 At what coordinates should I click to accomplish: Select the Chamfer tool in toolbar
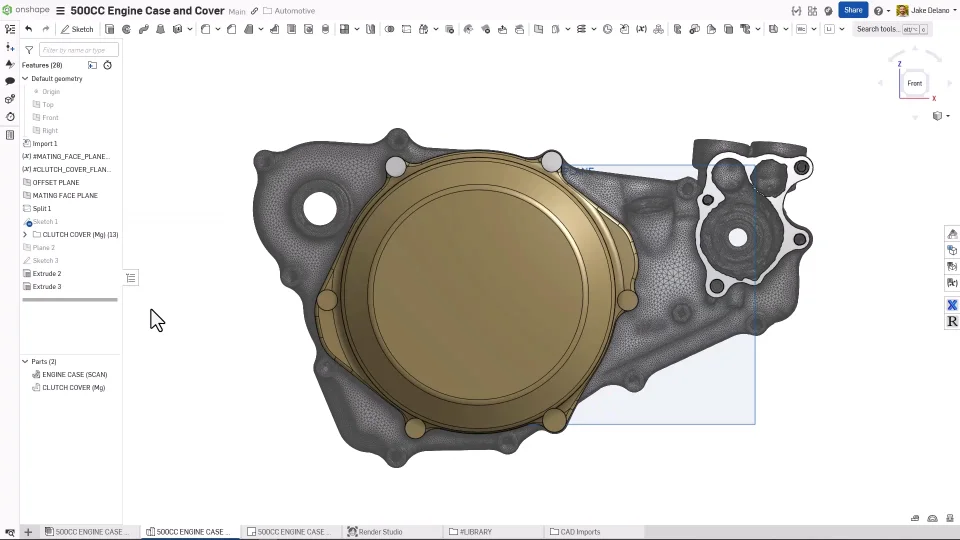[231, 29]
